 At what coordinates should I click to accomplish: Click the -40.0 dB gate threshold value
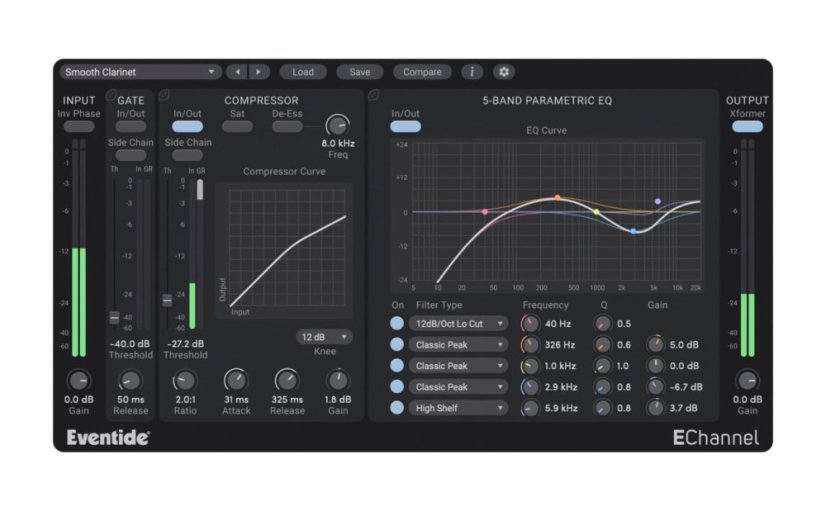[130, 343]
